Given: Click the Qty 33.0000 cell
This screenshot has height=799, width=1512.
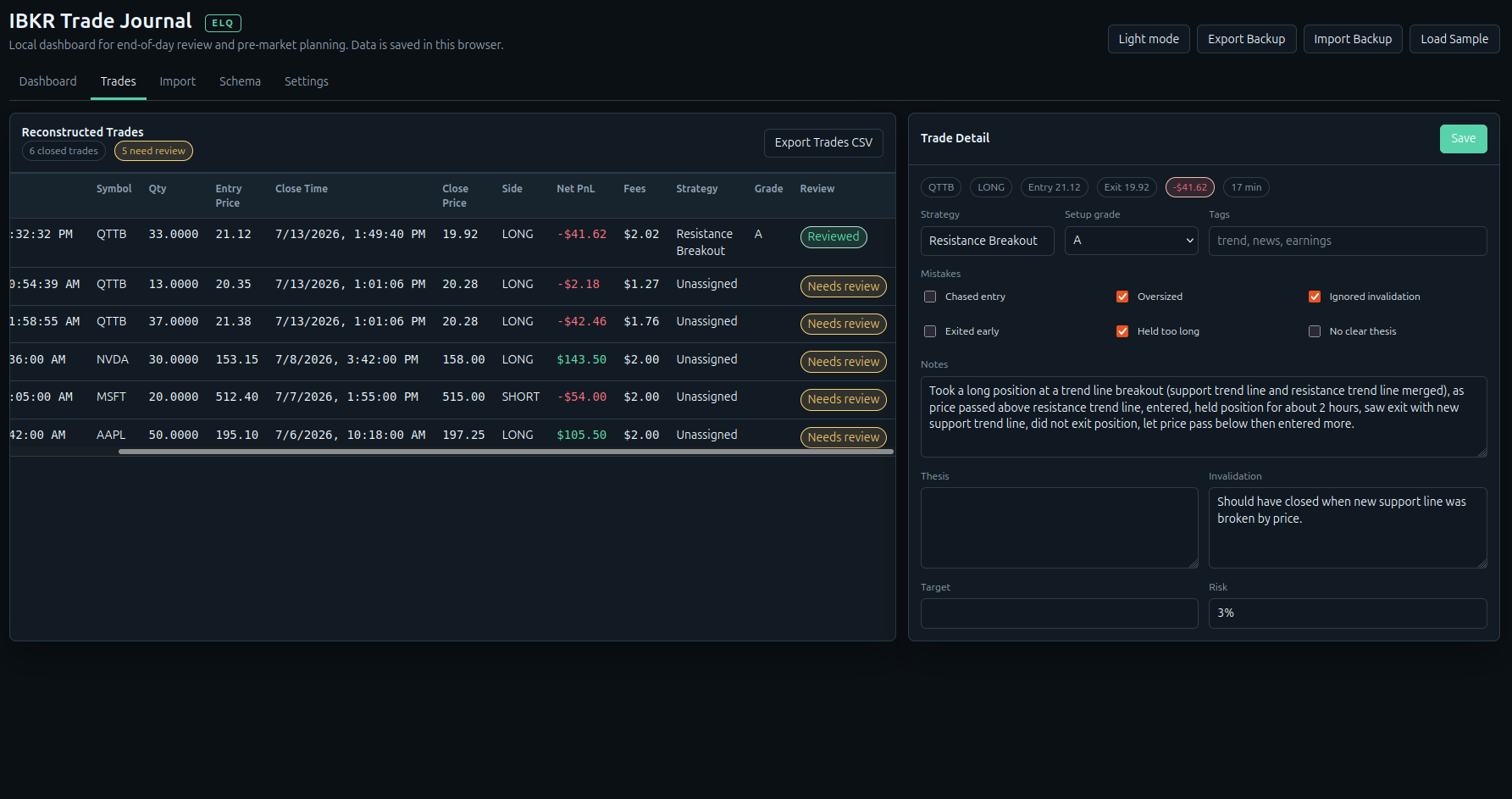Looking at the screenshot, I should (x=174, y=234).
